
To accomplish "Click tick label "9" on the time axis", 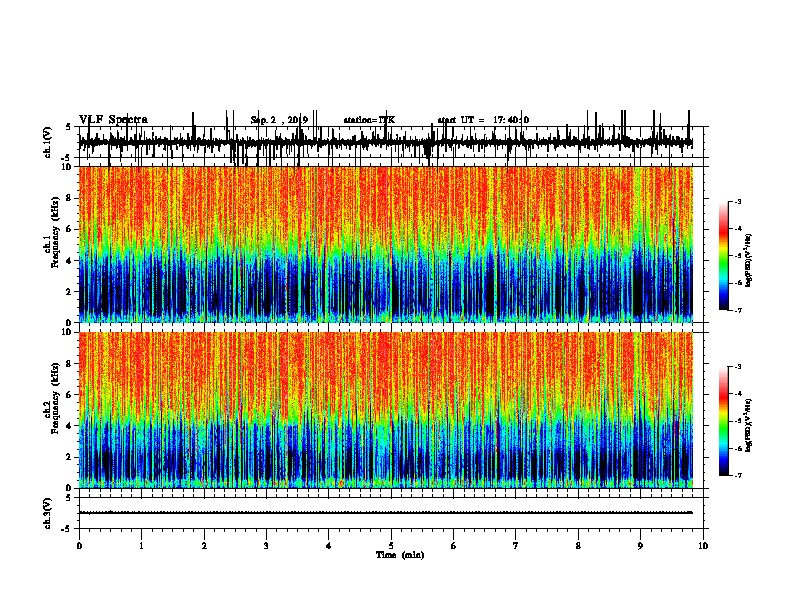I will (640, 546).
